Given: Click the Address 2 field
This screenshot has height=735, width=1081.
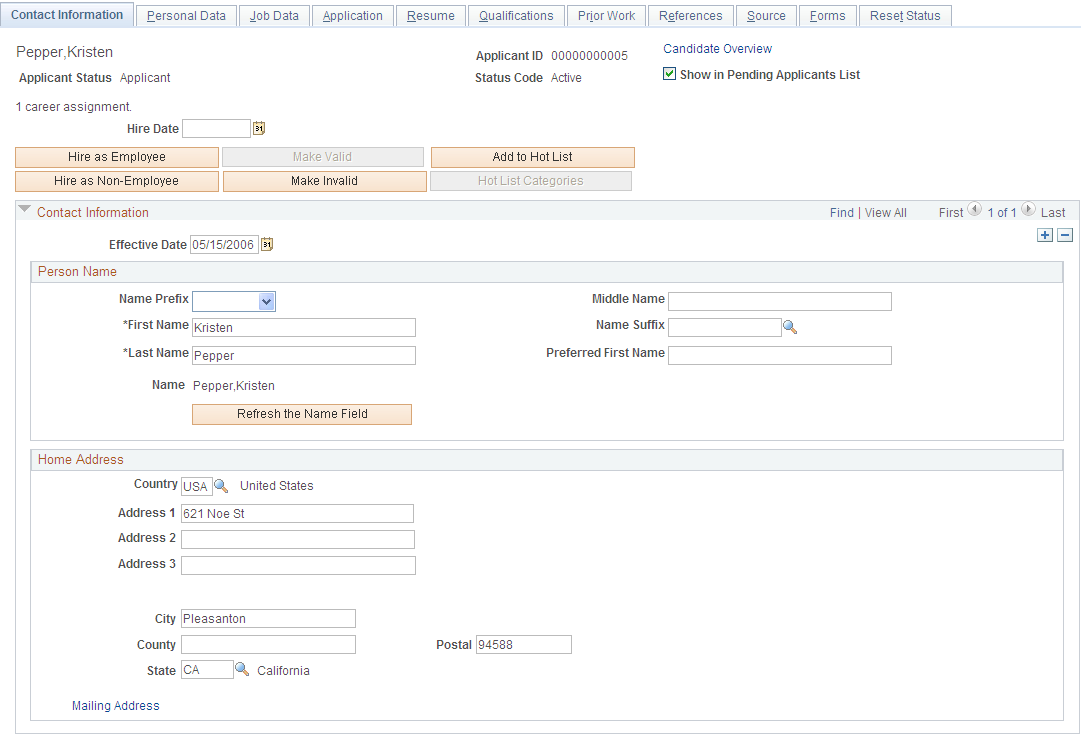Looking at the screenshot, I should coord(298,539).
